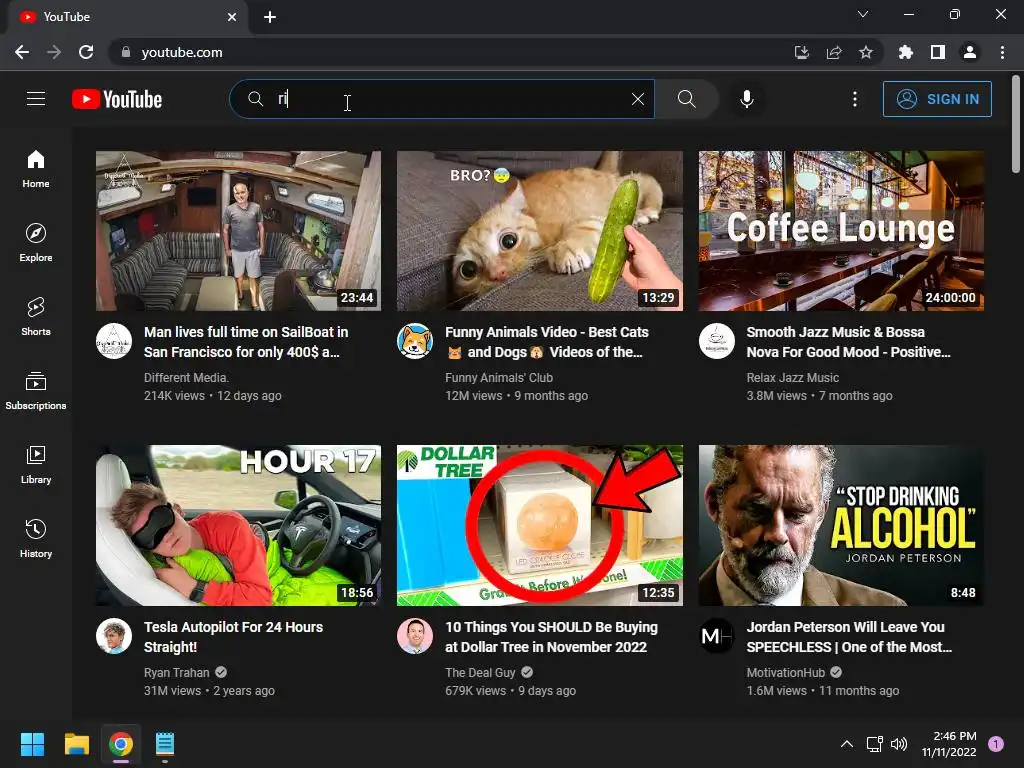The image size is (1024, 768).
Task: Click the search magnifier button
Action: click(686, 99)
